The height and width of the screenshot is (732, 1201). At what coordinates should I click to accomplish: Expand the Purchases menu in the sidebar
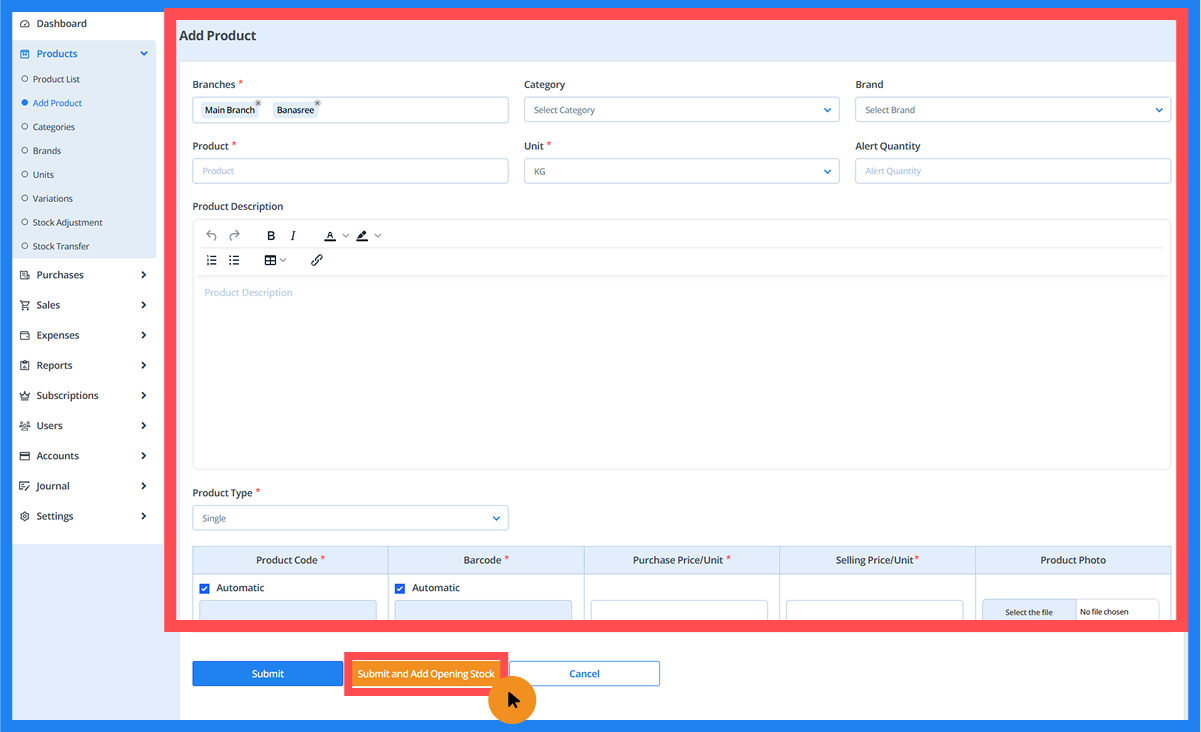pos(84,275)
